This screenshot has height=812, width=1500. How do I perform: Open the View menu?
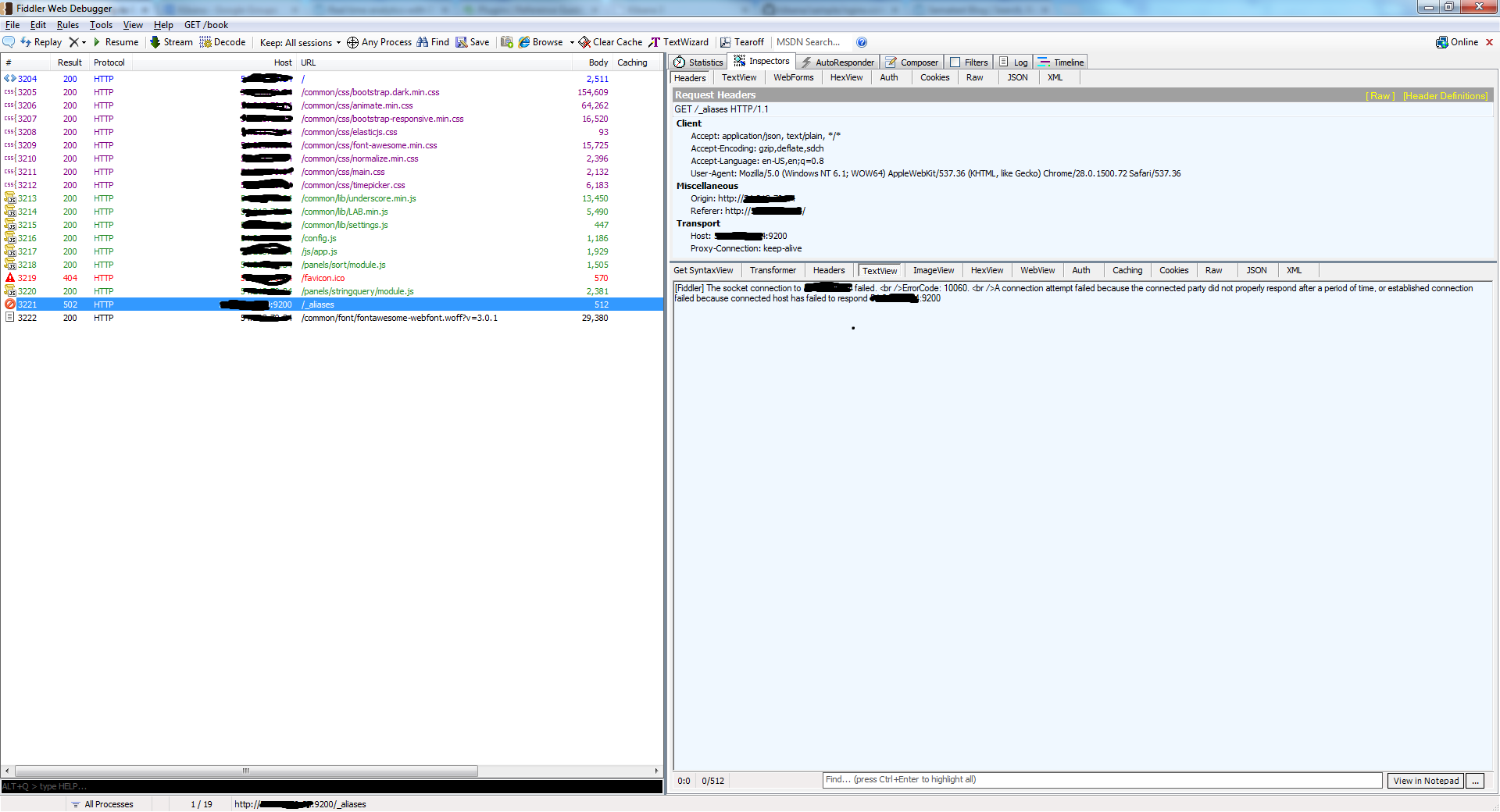point(133,25)
